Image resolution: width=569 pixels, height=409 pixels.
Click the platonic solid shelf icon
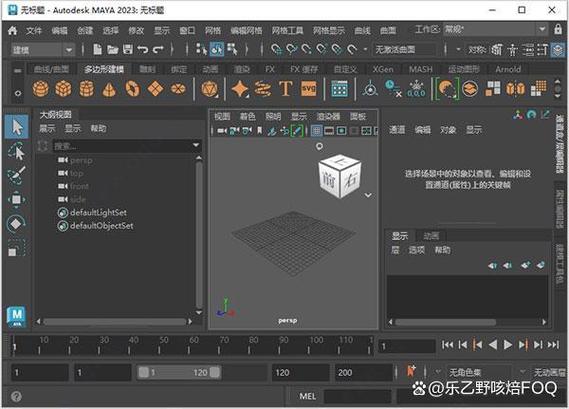[x=209, y=89]
